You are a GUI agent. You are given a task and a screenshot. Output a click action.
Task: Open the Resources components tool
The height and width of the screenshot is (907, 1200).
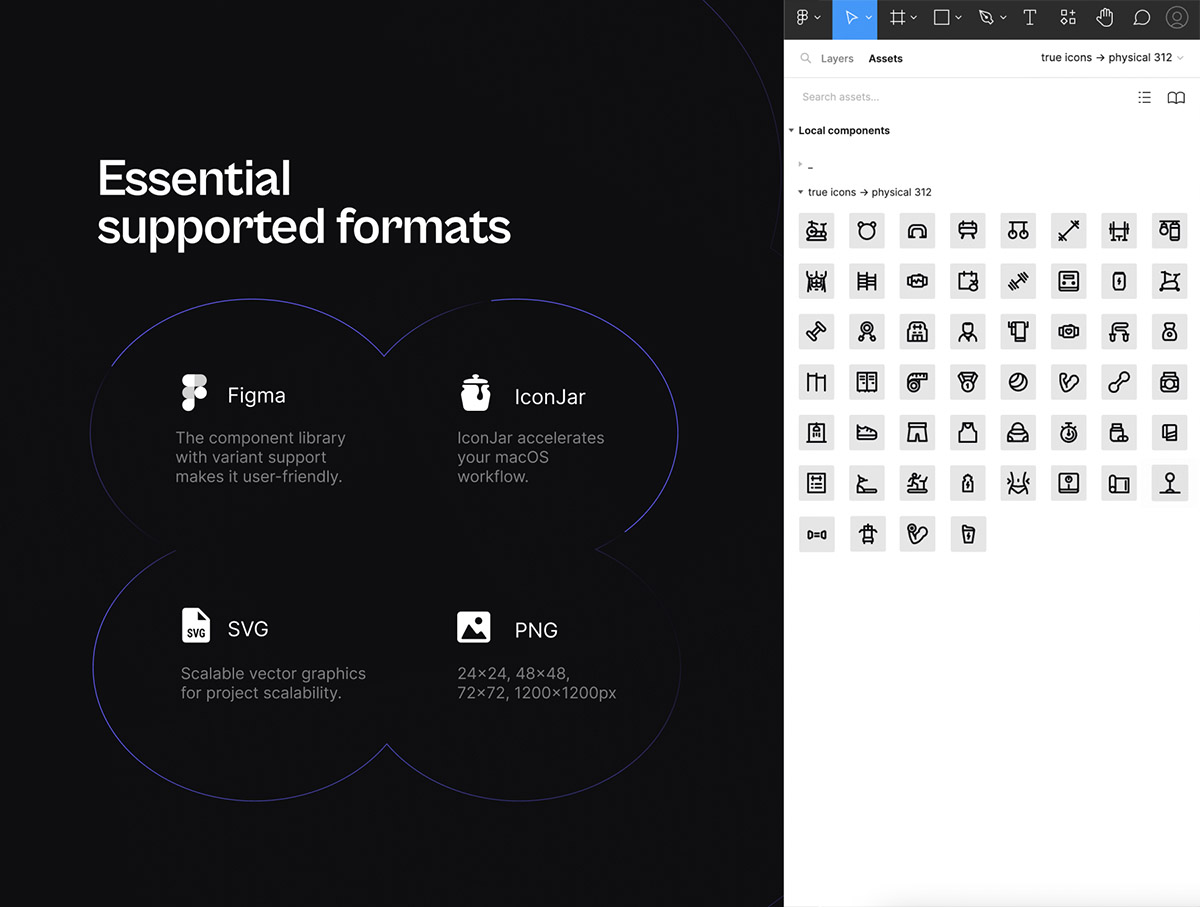pyautogui.click(x=1068, y=18)
